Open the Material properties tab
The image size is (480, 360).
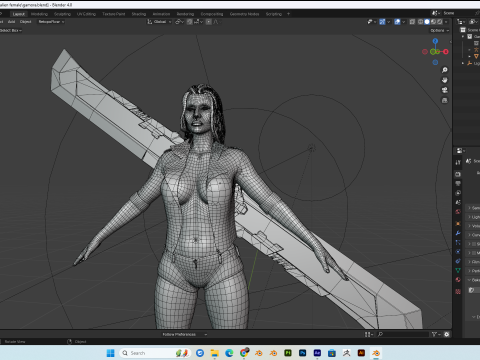click(x=458, y=280)
